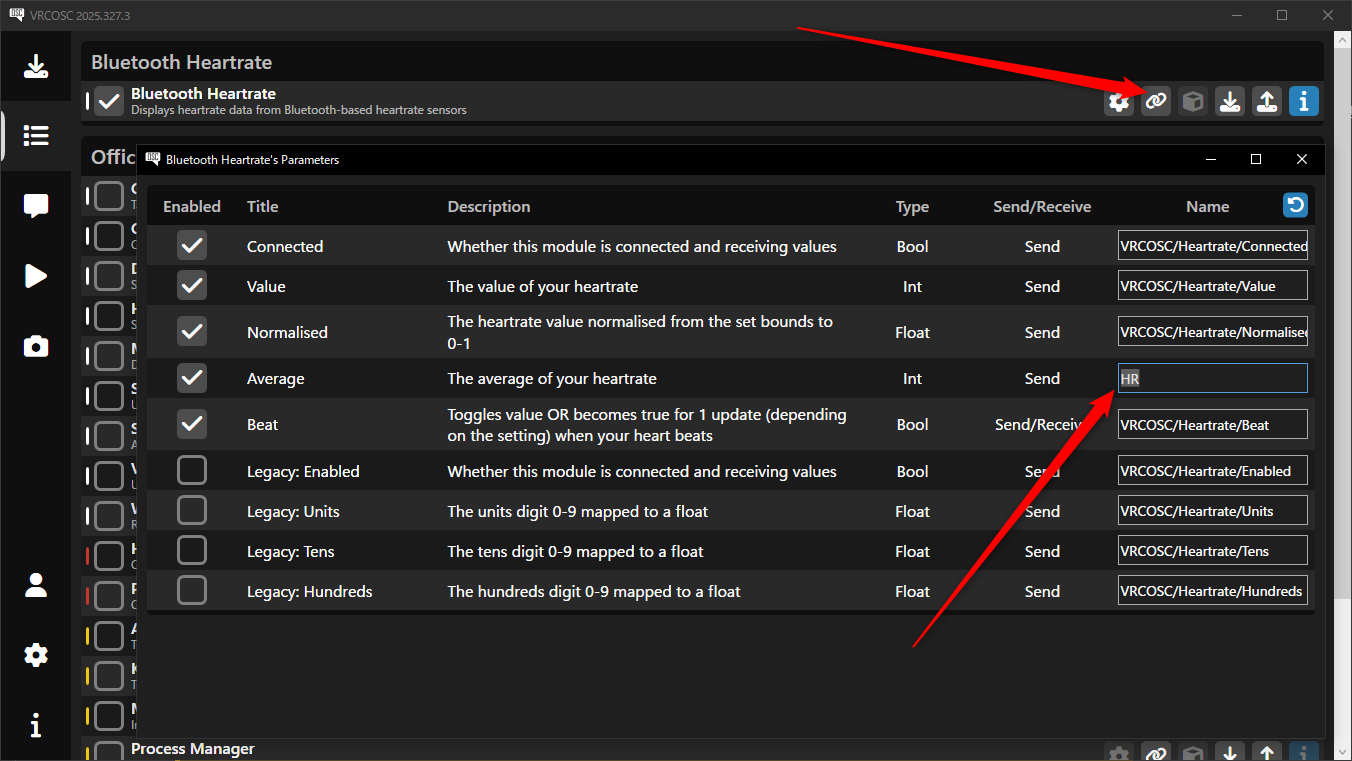Edit the VRCOSC/Heartrate/Units name field
The image size is (1352, 761).
pos(1212,510)
